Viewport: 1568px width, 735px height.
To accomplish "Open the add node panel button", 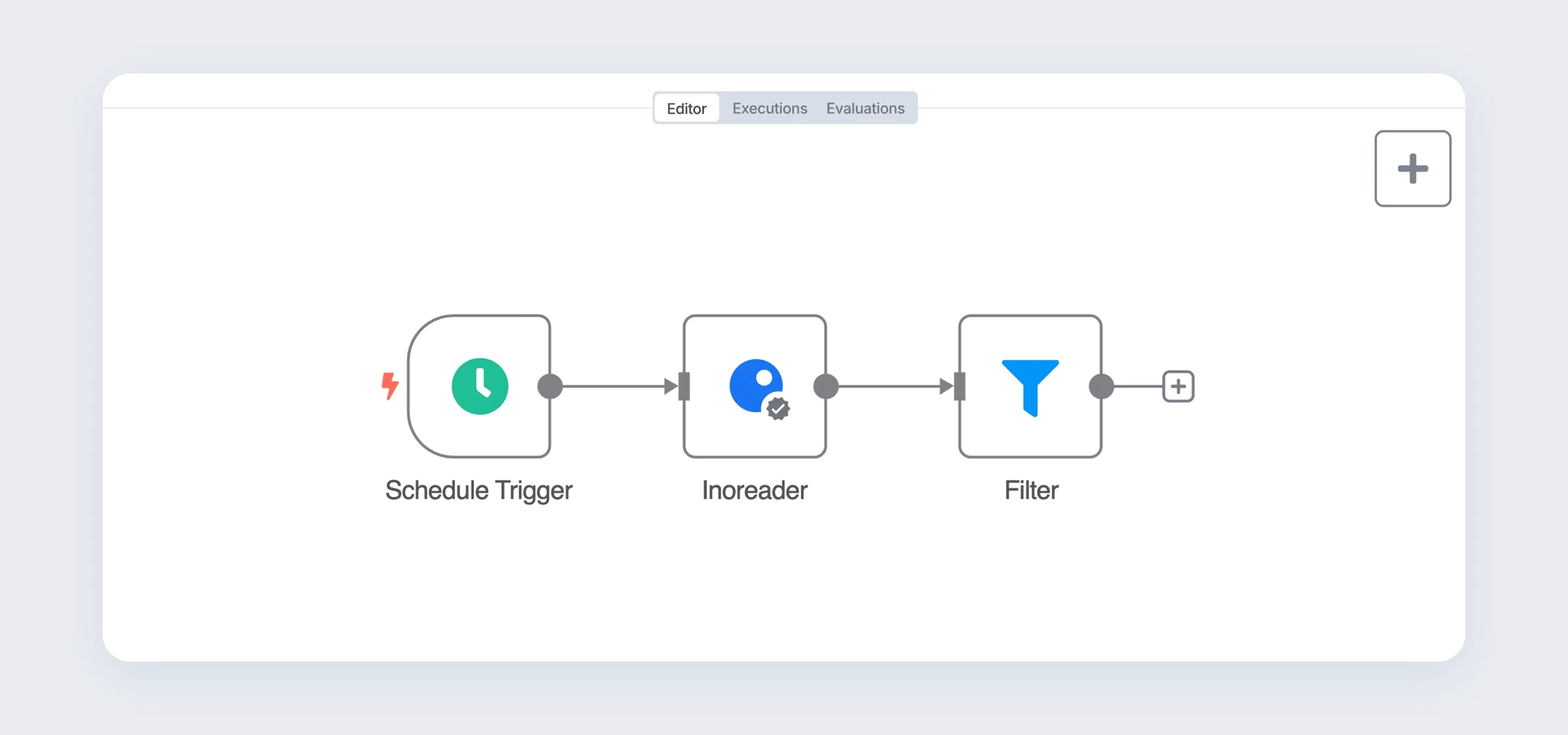I will pos(1413,168).
